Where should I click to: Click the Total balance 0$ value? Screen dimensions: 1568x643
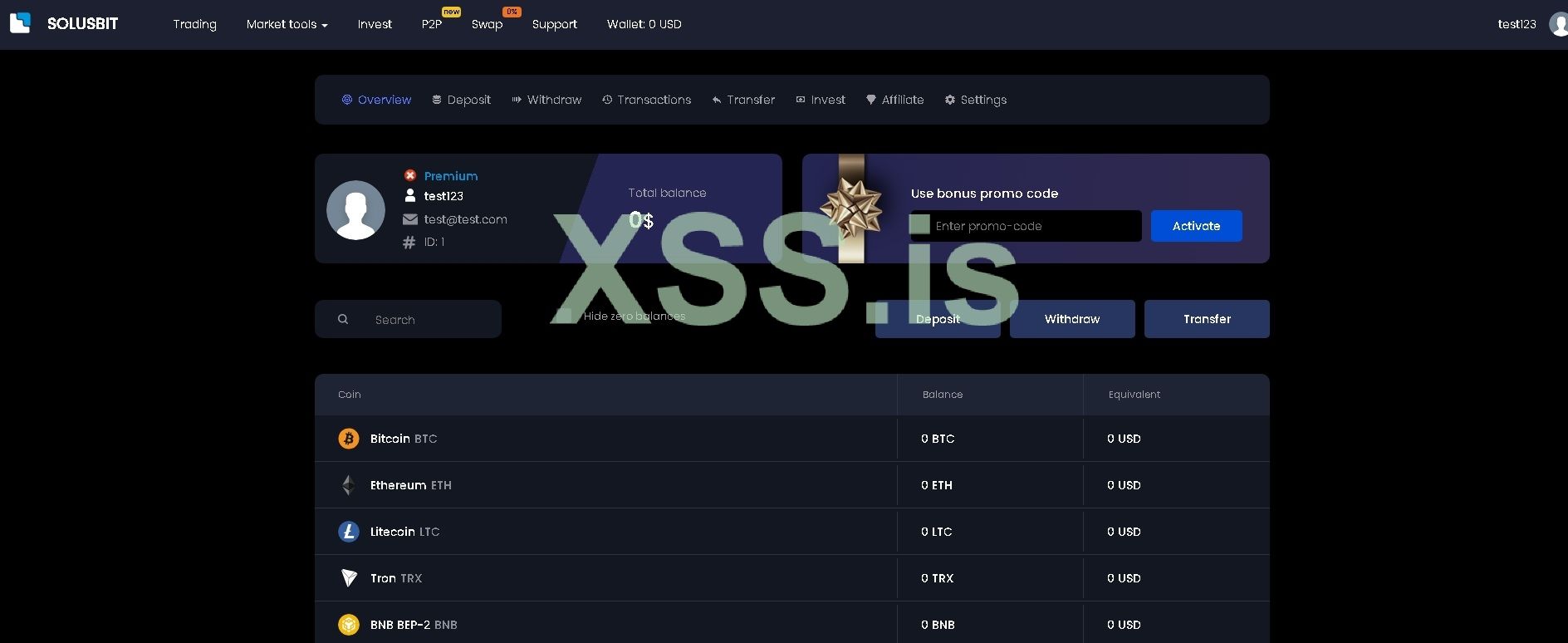(641, 220)
